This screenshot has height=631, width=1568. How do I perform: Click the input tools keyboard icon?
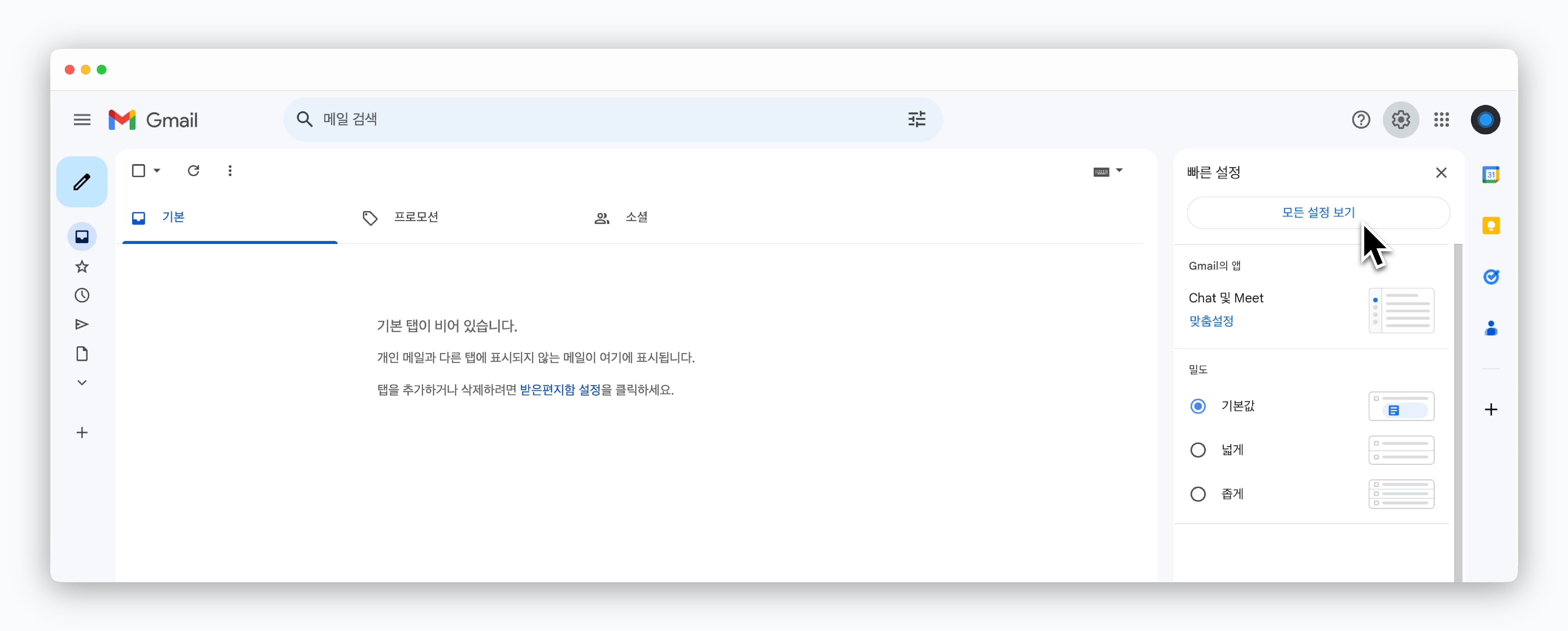[1101, 171]
